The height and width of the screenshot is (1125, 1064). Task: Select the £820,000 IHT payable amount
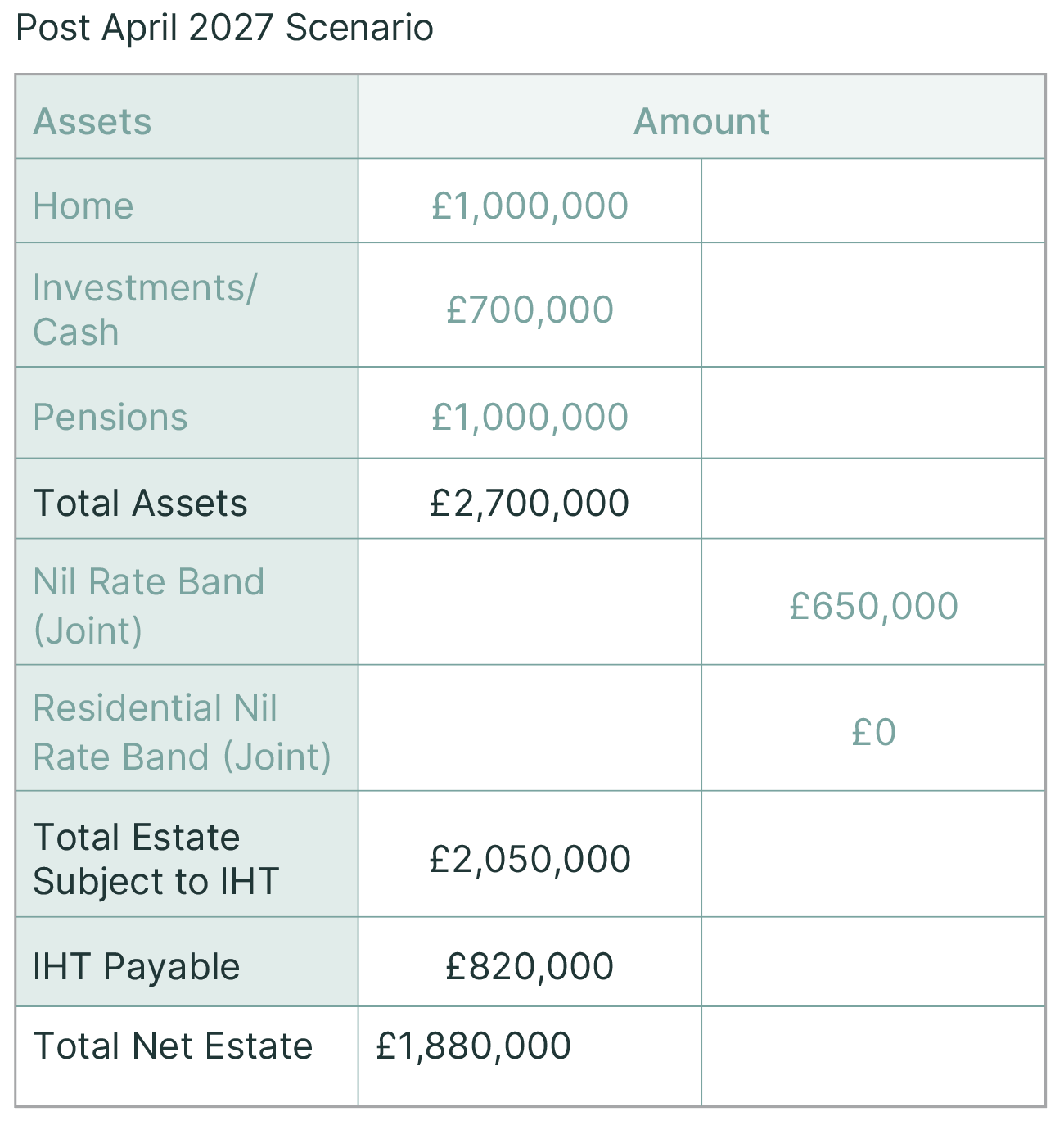(x=530, y=966)
